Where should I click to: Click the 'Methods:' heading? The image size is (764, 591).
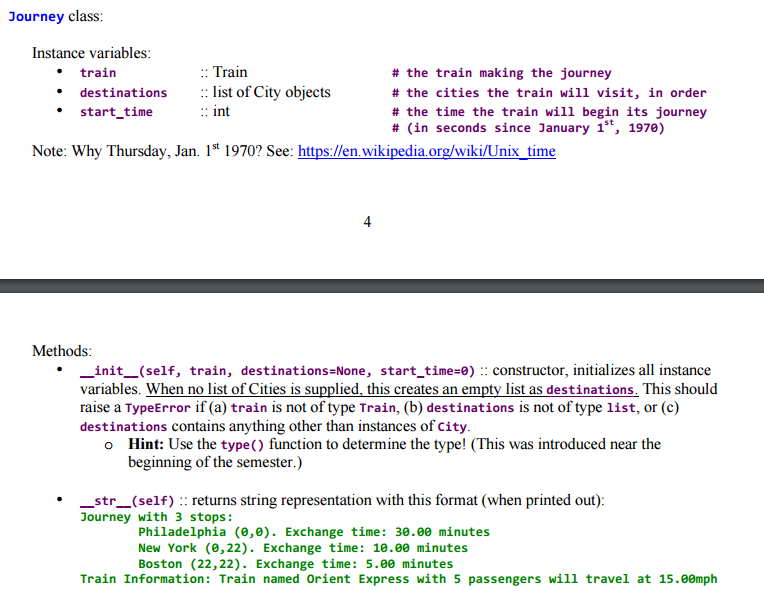click(x=62, y=351)
